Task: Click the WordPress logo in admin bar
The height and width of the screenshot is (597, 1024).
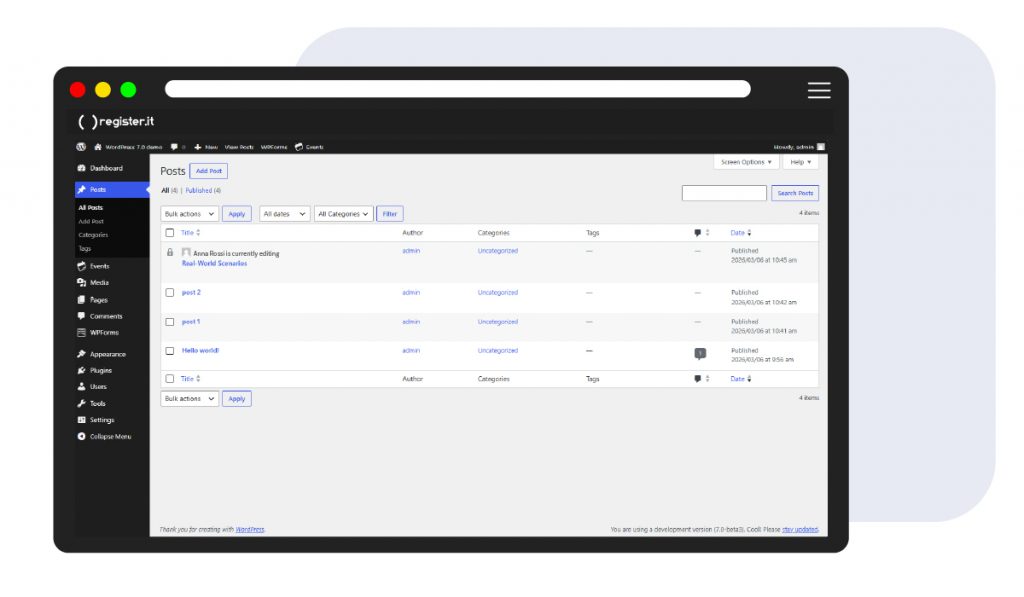Action: click(81, 147)
